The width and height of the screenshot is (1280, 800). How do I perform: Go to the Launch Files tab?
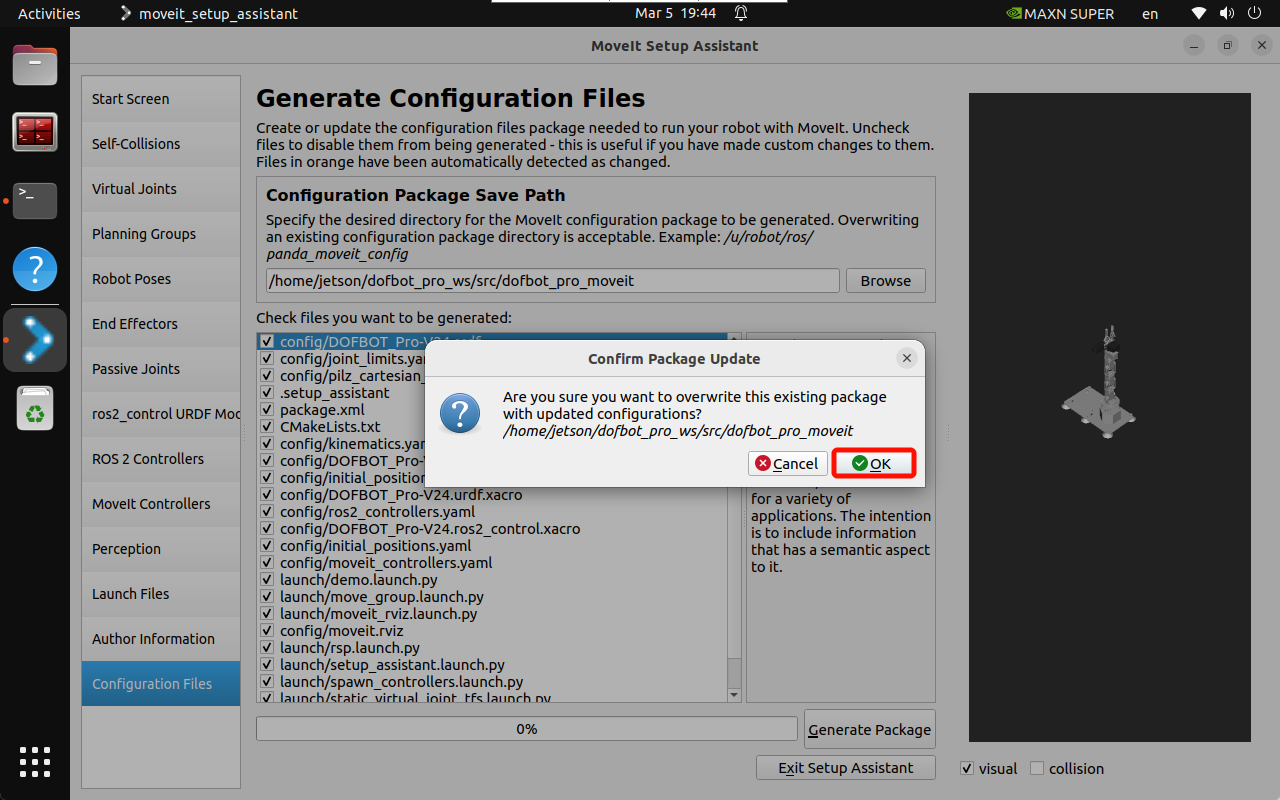pyautogui.click(x=161, y=594)
